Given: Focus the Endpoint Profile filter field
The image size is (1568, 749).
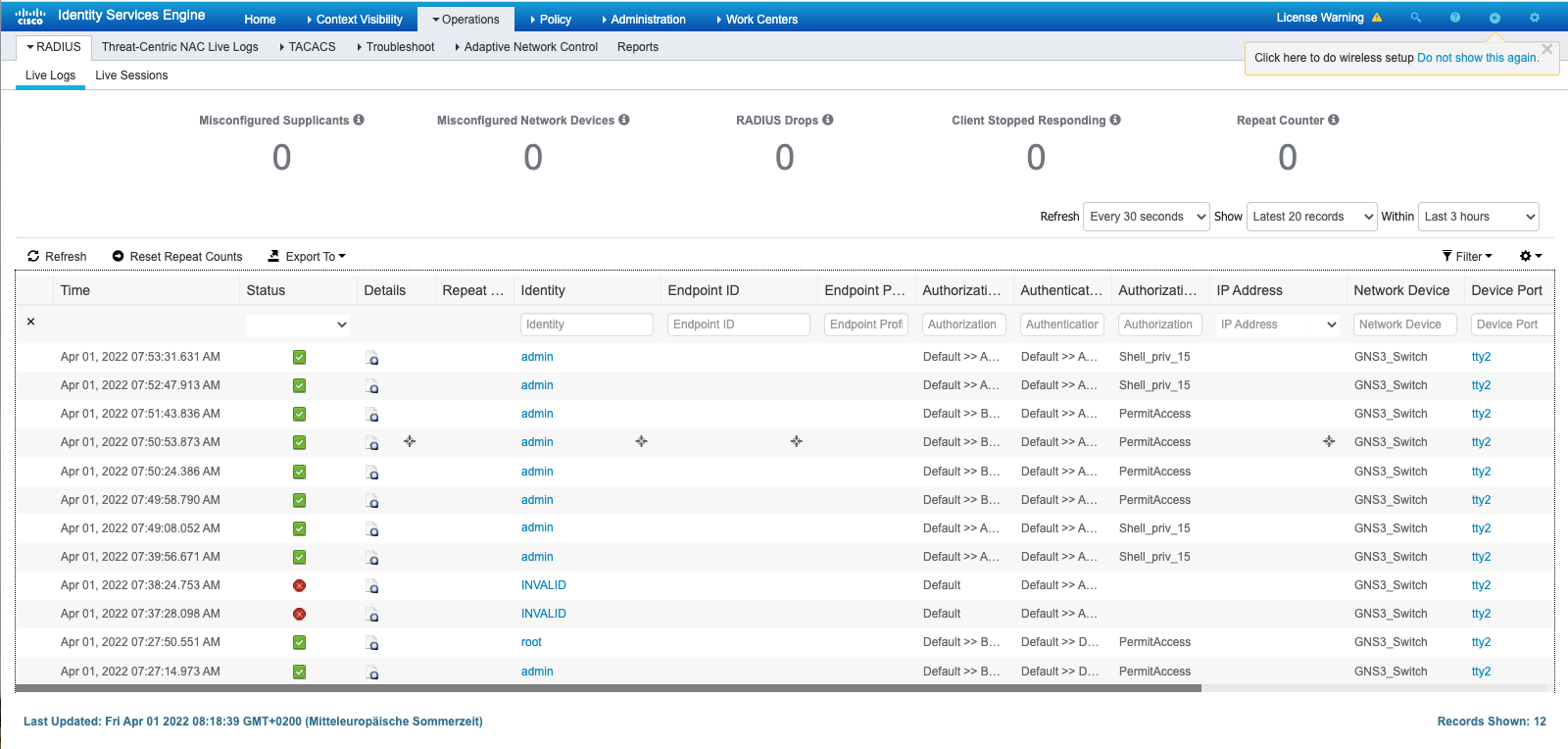Looking at the screenshot, I should [866, 325].
